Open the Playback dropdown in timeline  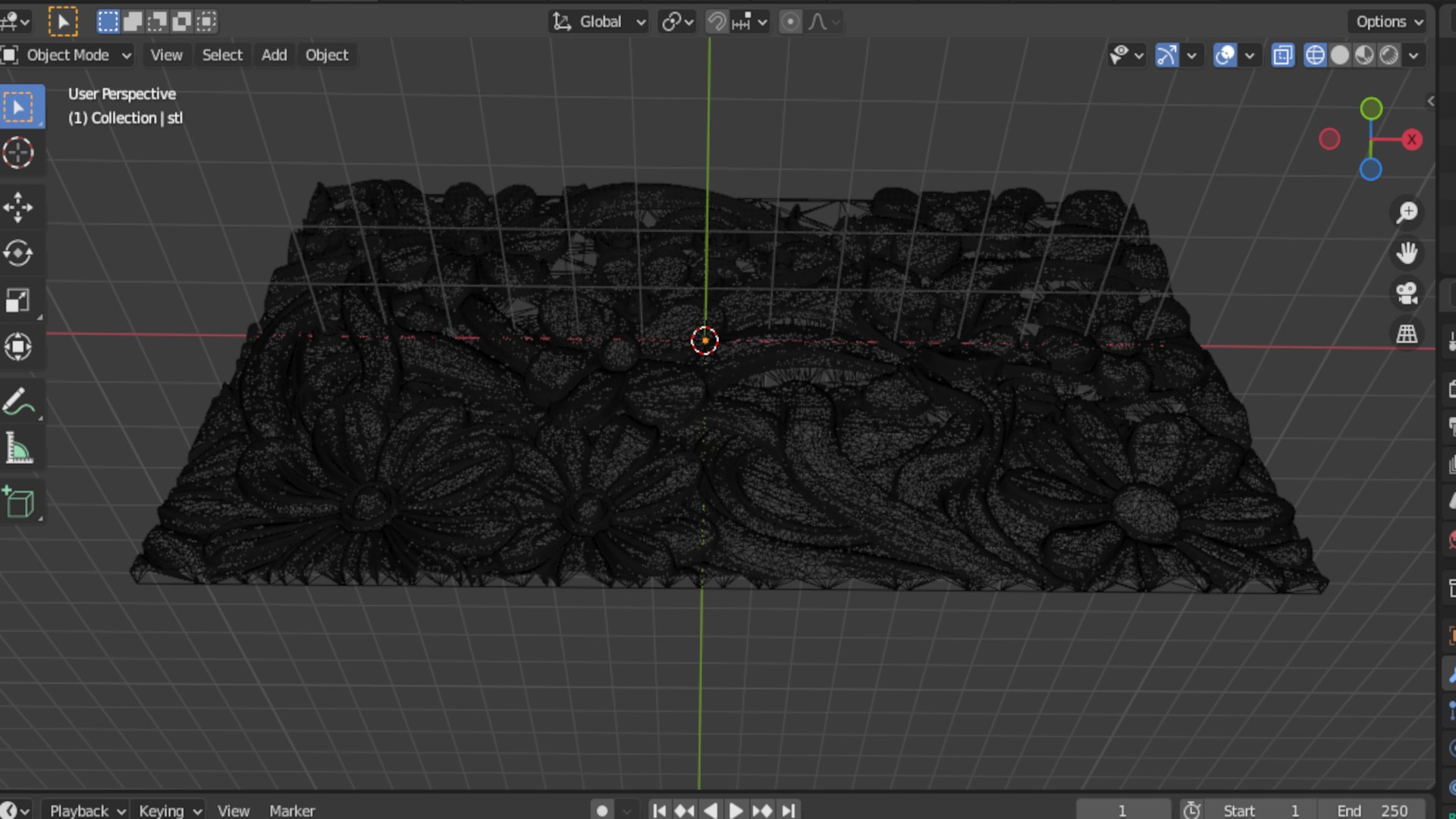pos(86,810)
